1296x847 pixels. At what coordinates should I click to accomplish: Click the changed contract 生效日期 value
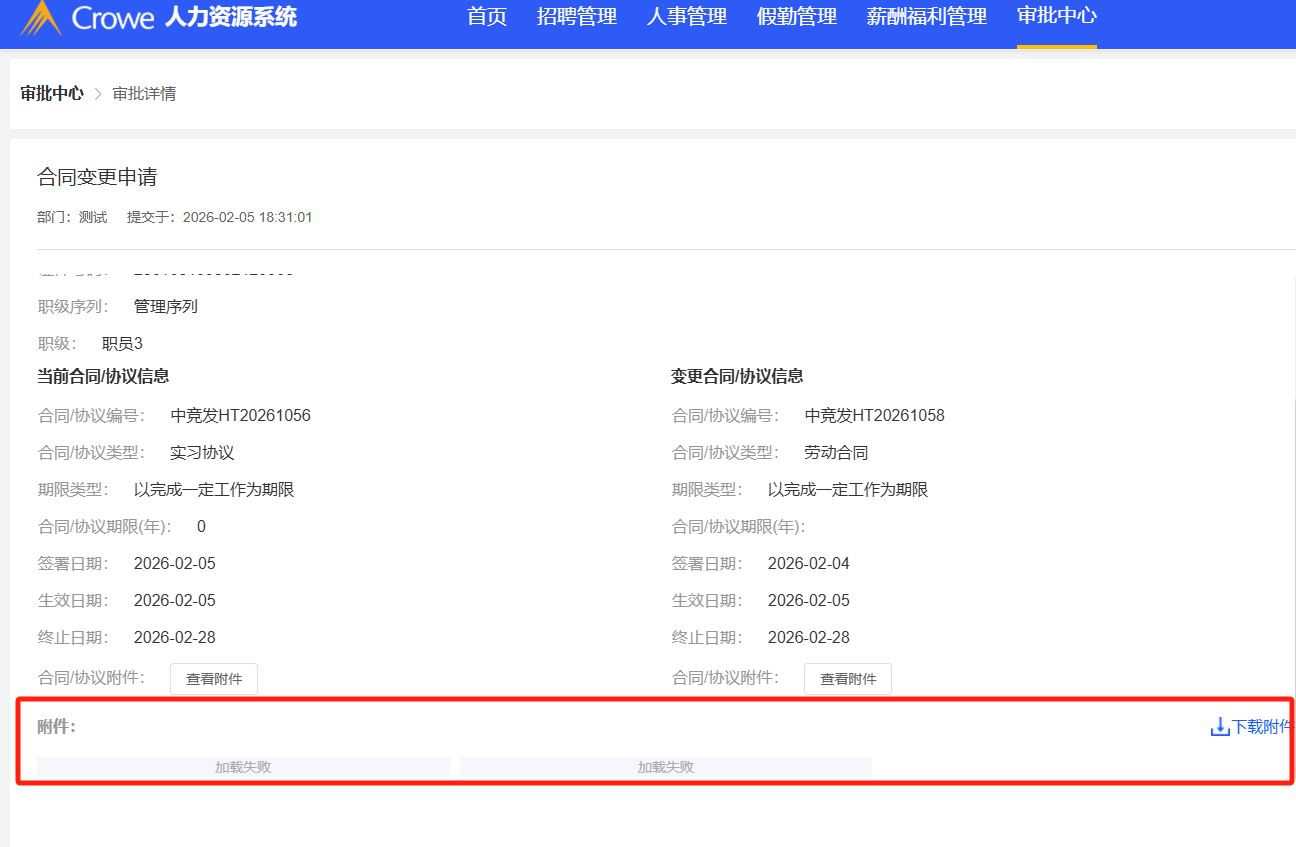809,601
